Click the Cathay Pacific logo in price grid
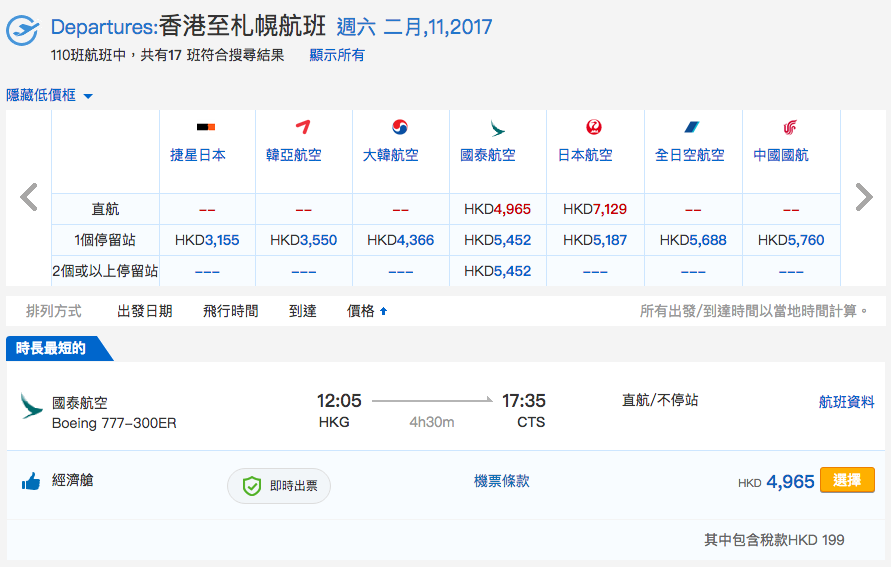Image resolution: width=891 pixels, height=567 pixels. (x=498, y=128)
